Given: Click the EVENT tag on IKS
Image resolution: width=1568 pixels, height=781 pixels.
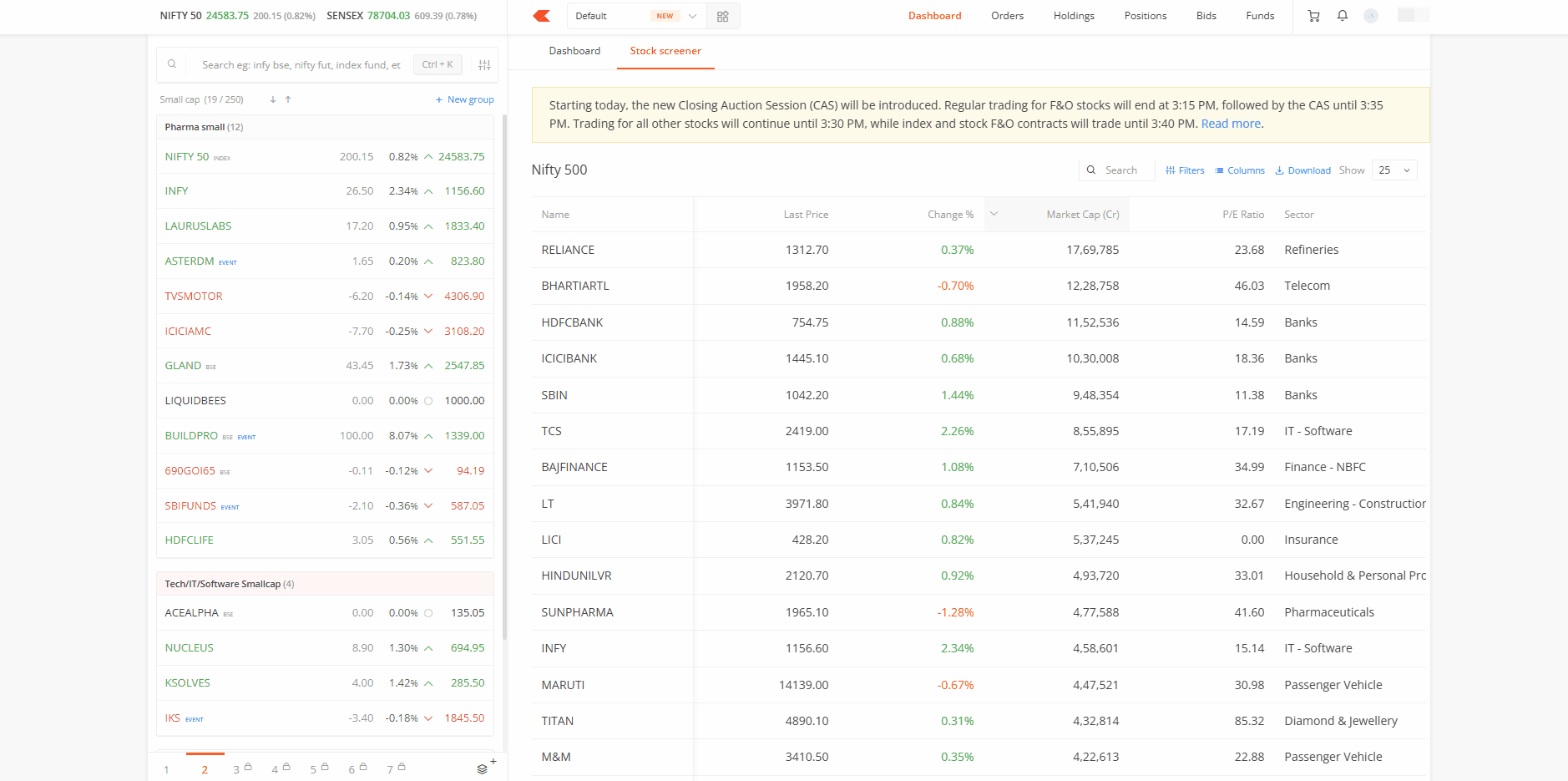Looking at the screenshot, I should point(195,719).
